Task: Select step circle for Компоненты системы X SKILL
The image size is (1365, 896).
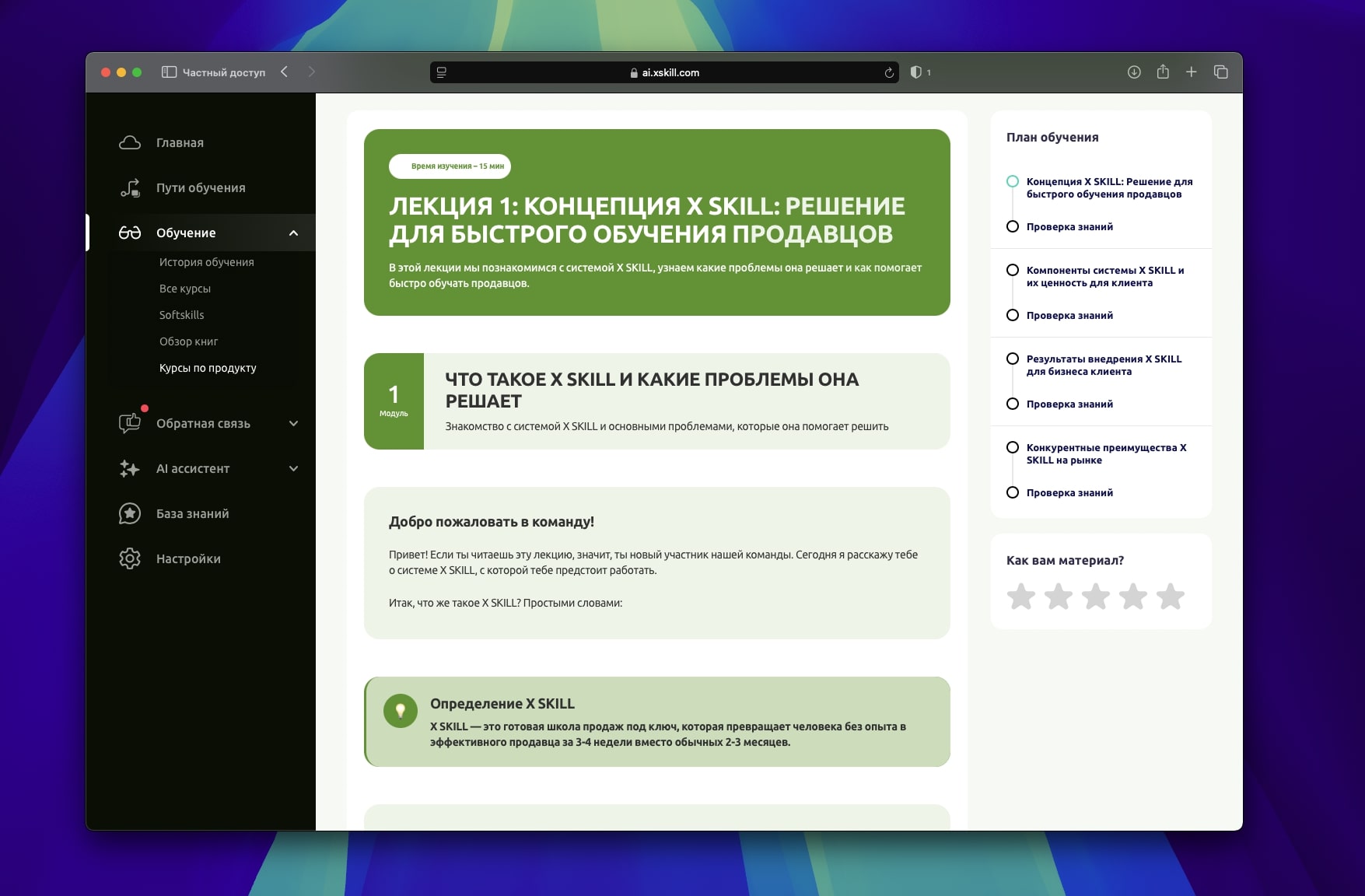Action: pyautogui.click(x=1013, y=270)
